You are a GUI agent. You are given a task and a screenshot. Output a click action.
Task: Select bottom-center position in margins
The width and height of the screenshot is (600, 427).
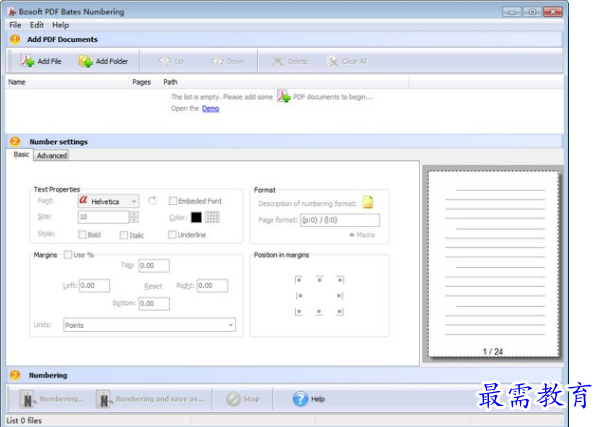pyautogui.click(x=319, y=311)
